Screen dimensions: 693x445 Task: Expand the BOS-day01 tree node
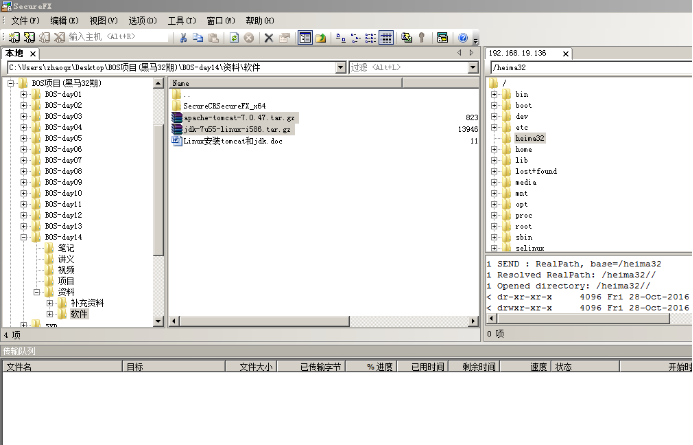point(24,94)
